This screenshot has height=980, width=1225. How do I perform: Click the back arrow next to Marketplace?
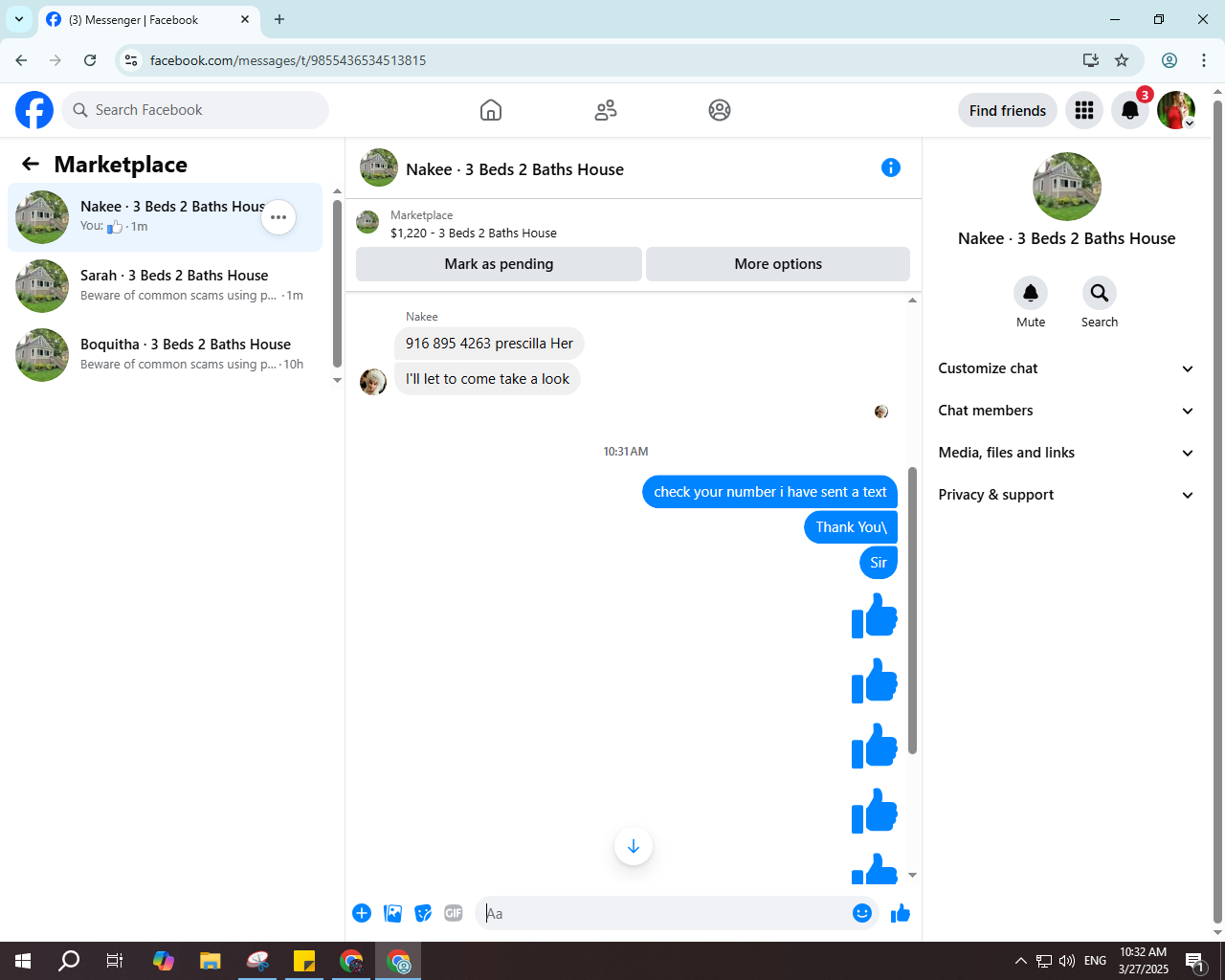pyautogui.click(x=31, y=164)
